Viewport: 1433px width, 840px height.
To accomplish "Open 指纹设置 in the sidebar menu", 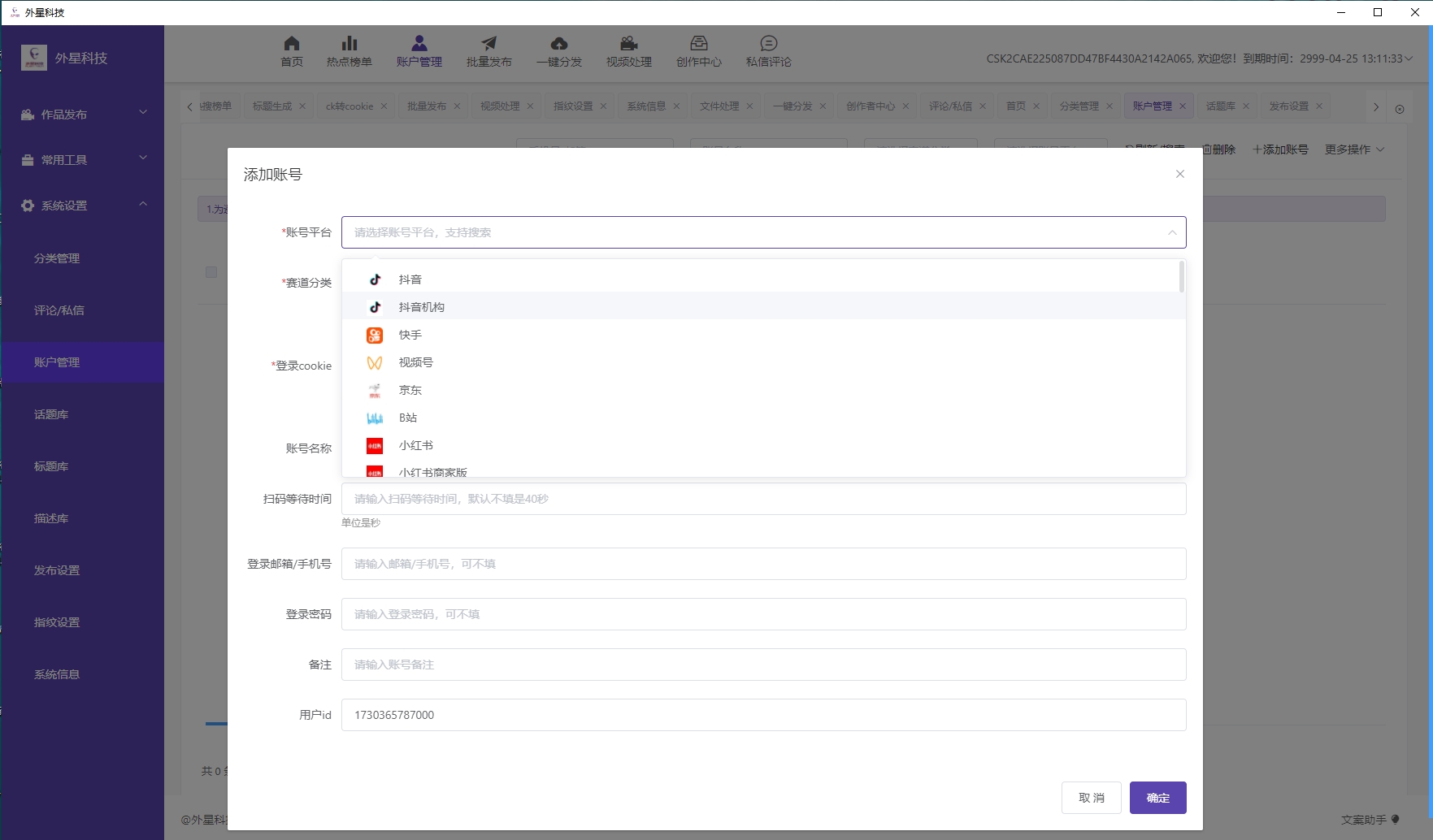I will pyautogui.click(x=57, y=622).
